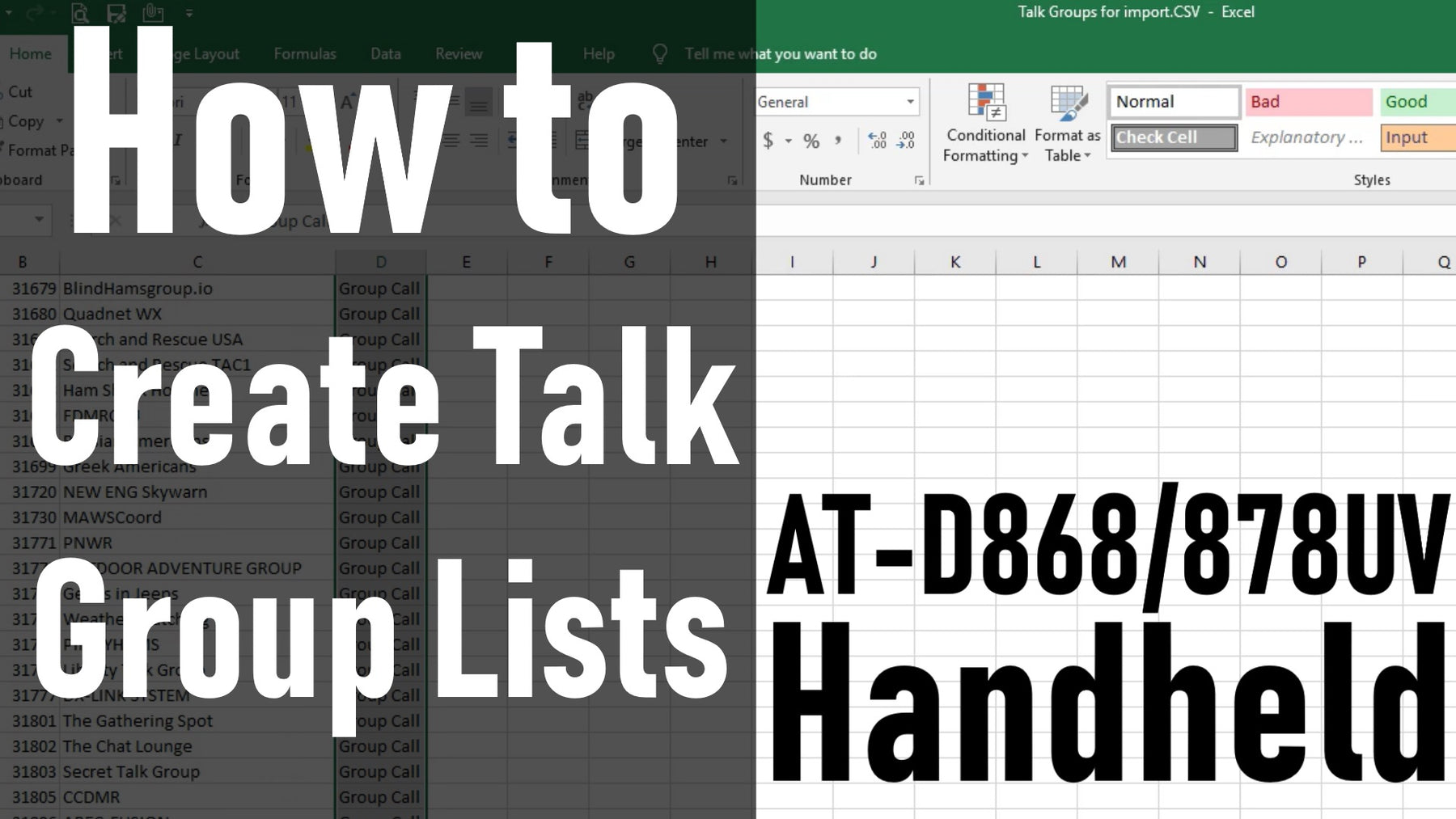Apply the Check Cell style
The image size is (1456, 819).
pos(1174,137)
